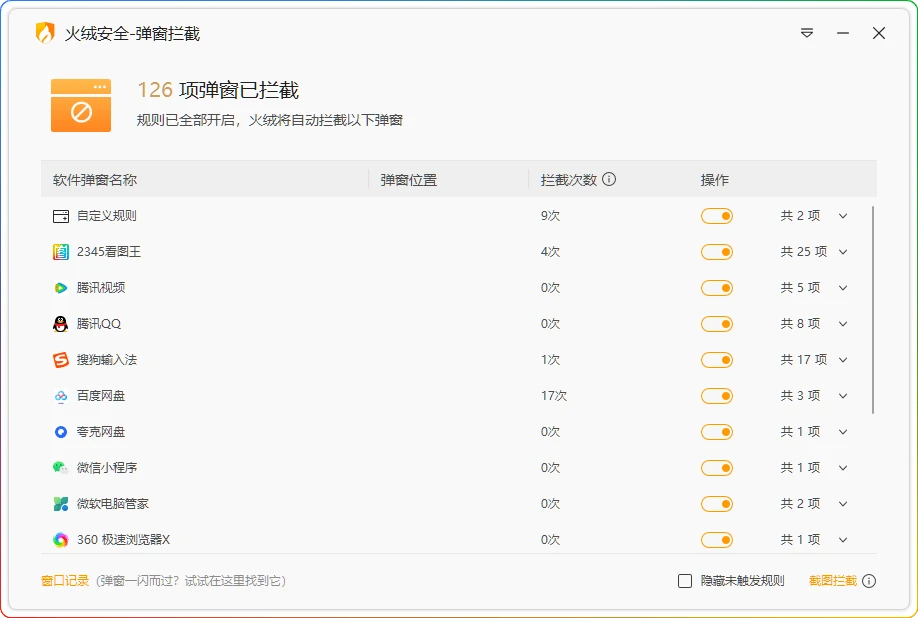Expand the 2345看图王 rules list
Image resolution: width=918 pixels, height=618 pixels.
click(843, 251)
